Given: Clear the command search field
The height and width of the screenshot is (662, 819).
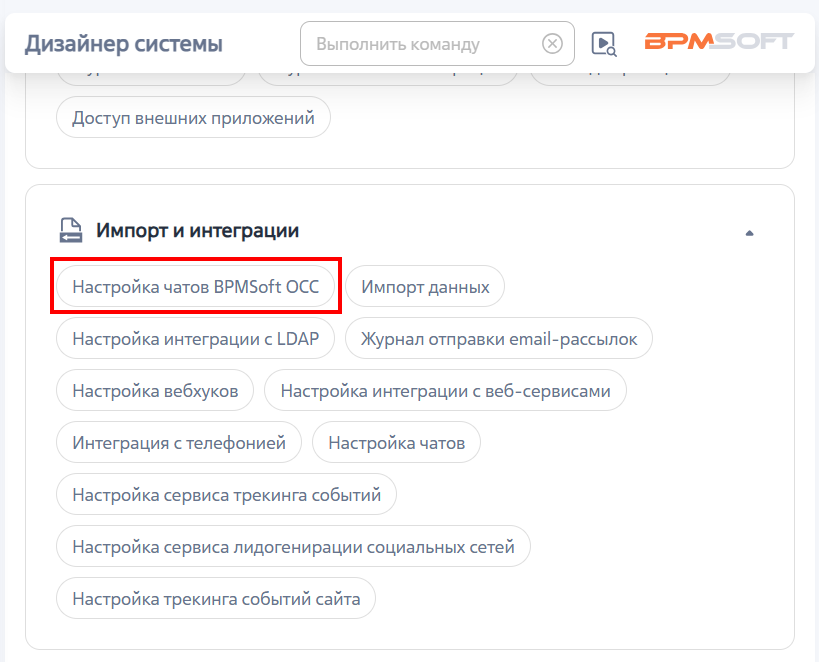Looking at the screenshot, I should tap(552, 43).
